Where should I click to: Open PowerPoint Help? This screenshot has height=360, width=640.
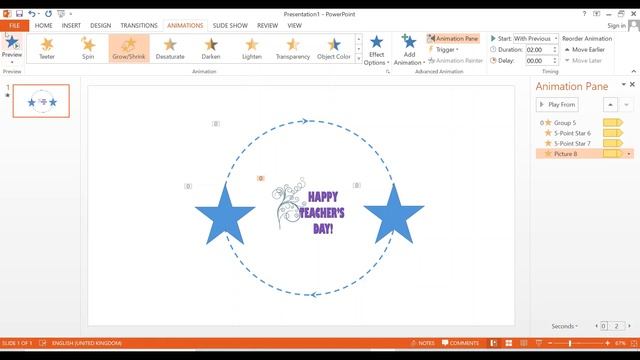584,14
